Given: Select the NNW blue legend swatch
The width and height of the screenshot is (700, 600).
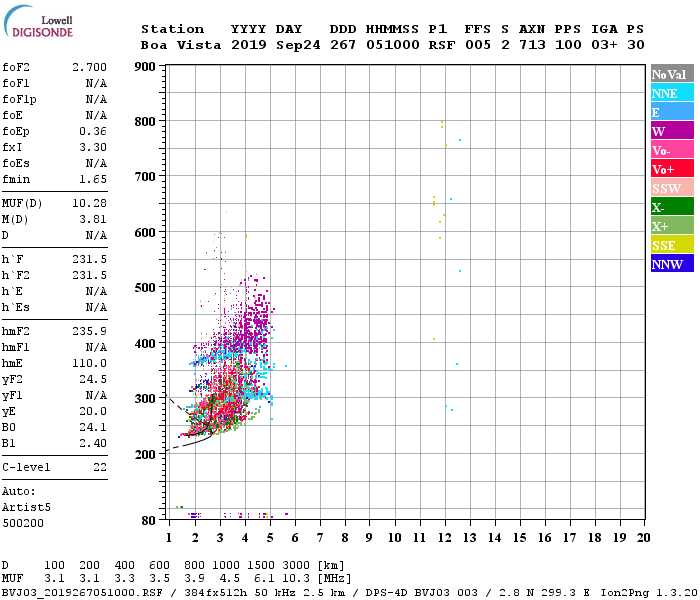Looking at the screenshot, I should click(x=672, y=263).
